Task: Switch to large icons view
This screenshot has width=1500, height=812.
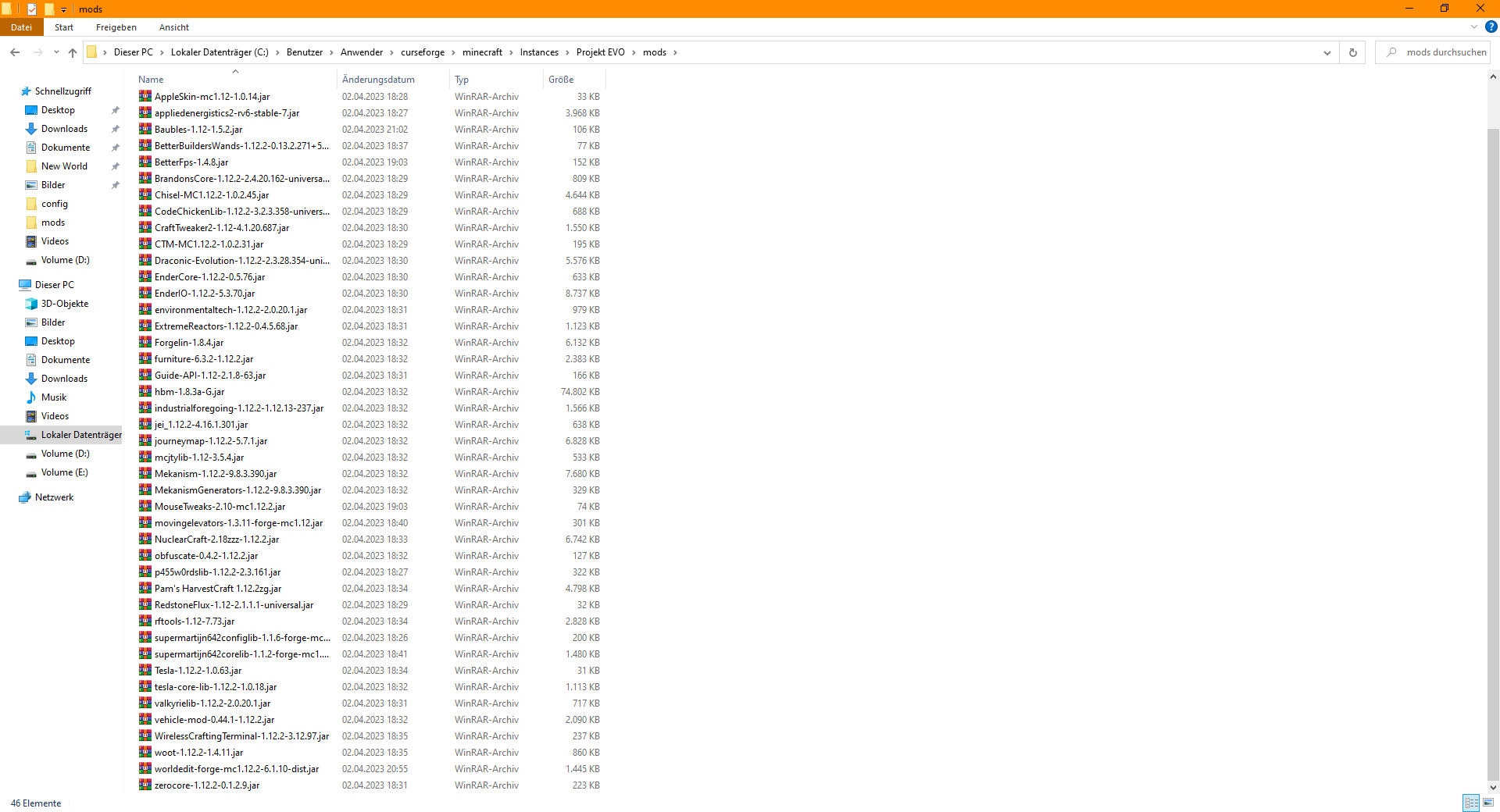Action: pyautogui.click(x=1488, y=803)
